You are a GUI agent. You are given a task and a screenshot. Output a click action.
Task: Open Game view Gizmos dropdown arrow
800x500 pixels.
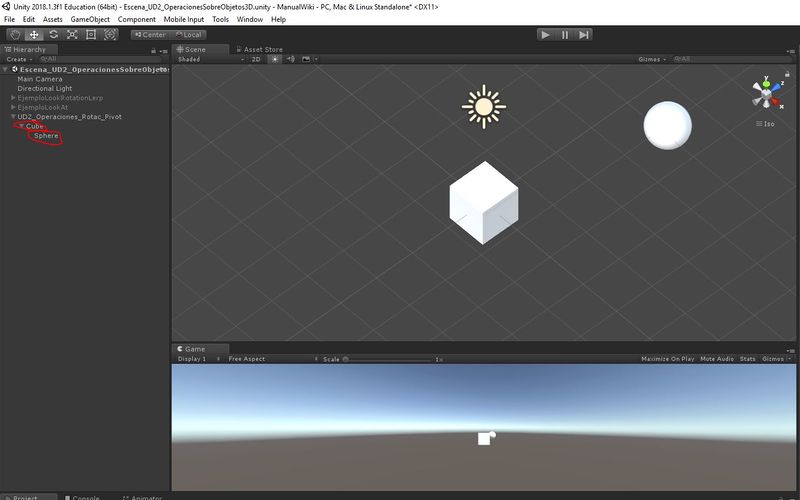tap(789, 359)
